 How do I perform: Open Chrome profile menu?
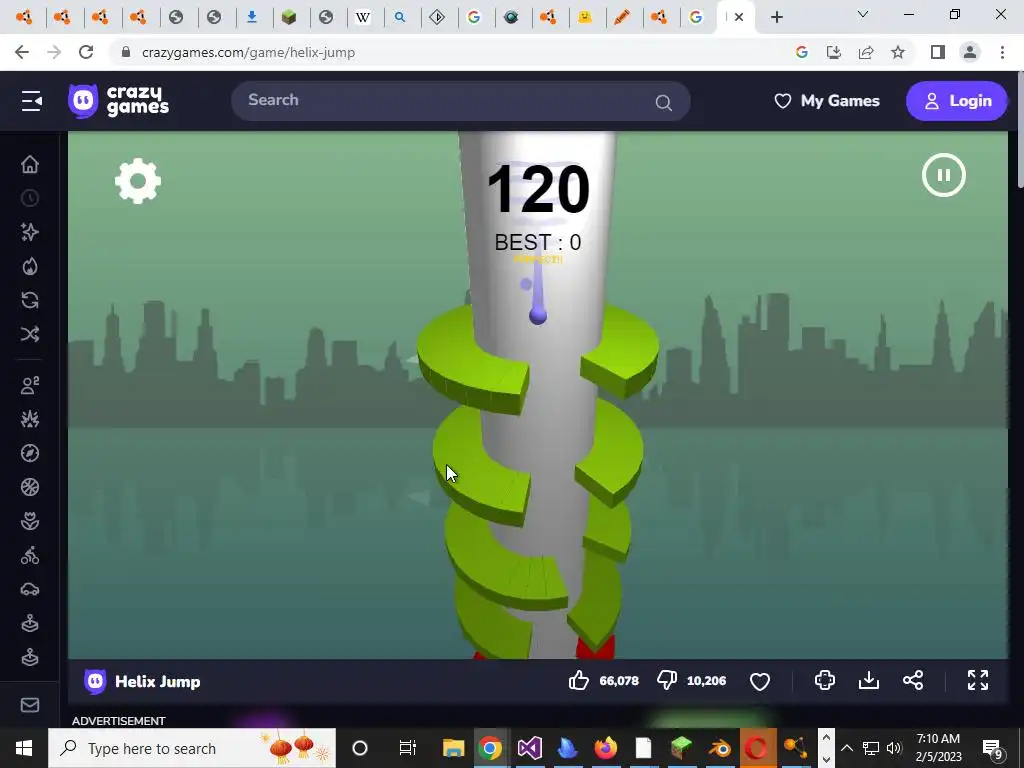pos(970,52)
